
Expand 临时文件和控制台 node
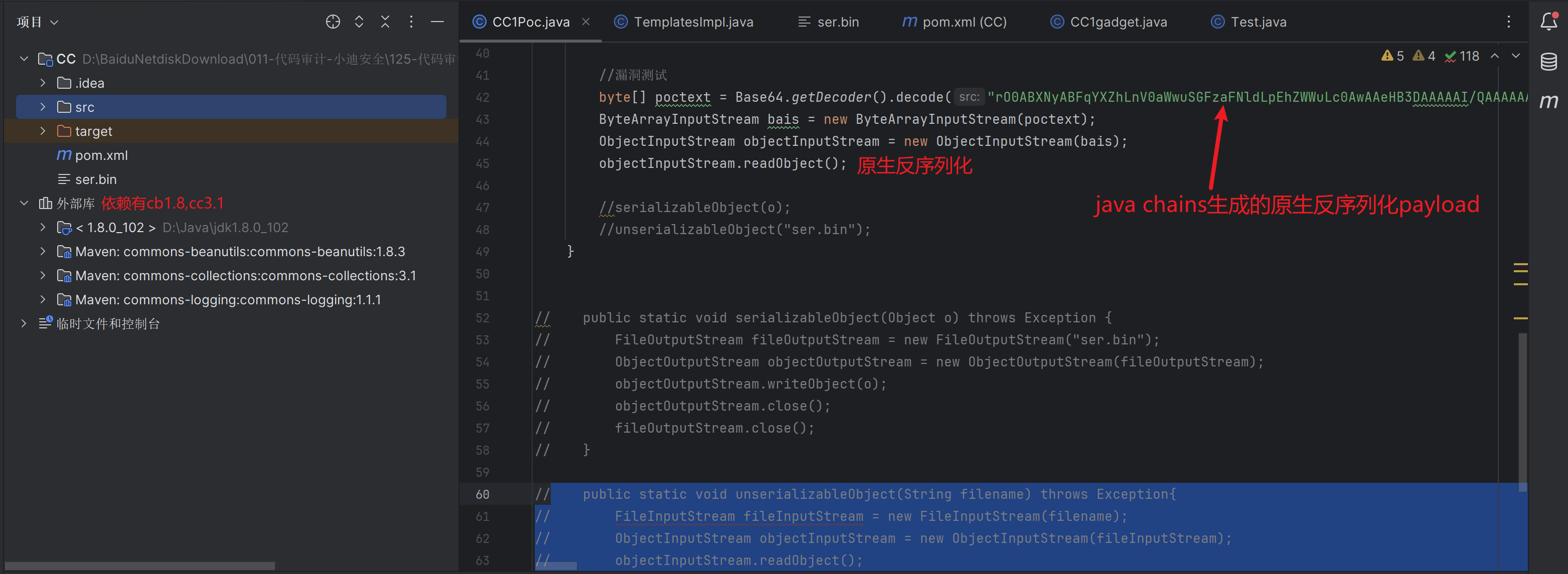pos(23,323)
